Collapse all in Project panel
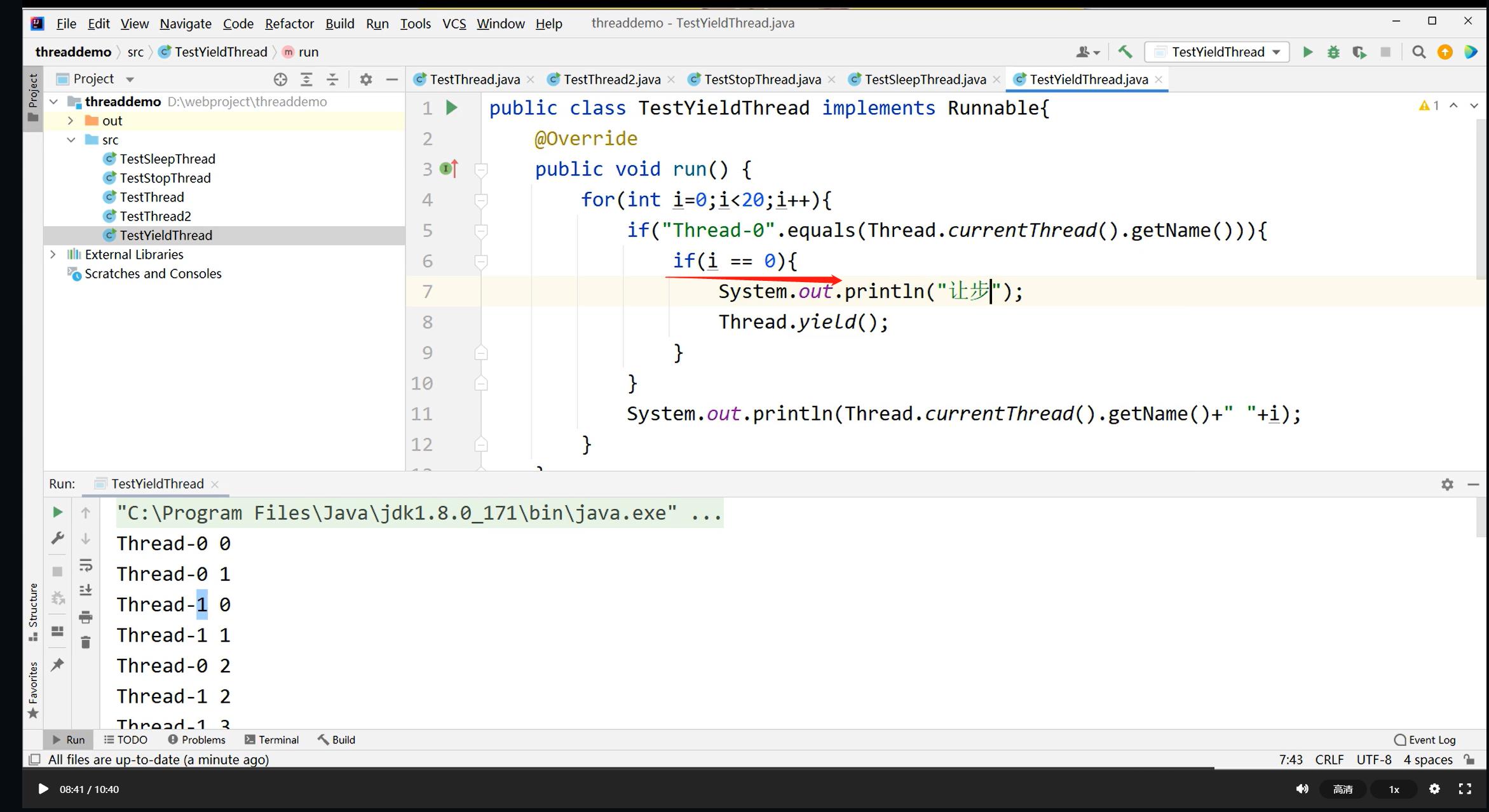Screen dimensions: 1489x812 click(332, 79)
